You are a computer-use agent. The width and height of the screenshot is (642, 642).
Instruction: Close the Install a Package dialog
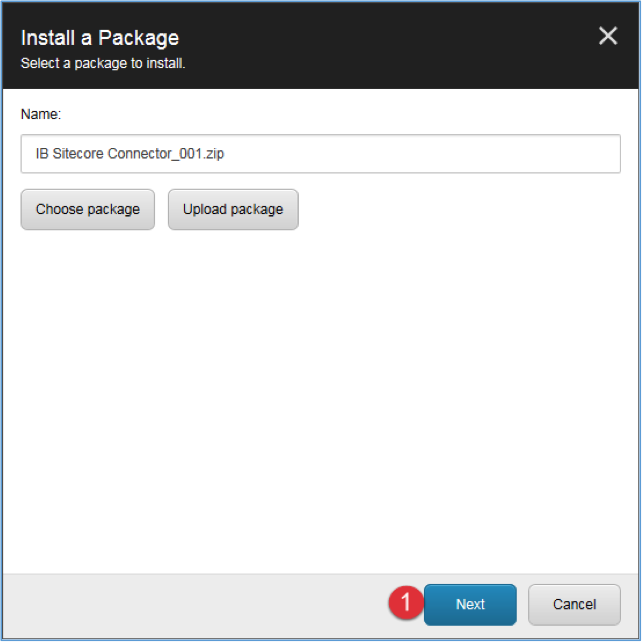coord(608,36)
